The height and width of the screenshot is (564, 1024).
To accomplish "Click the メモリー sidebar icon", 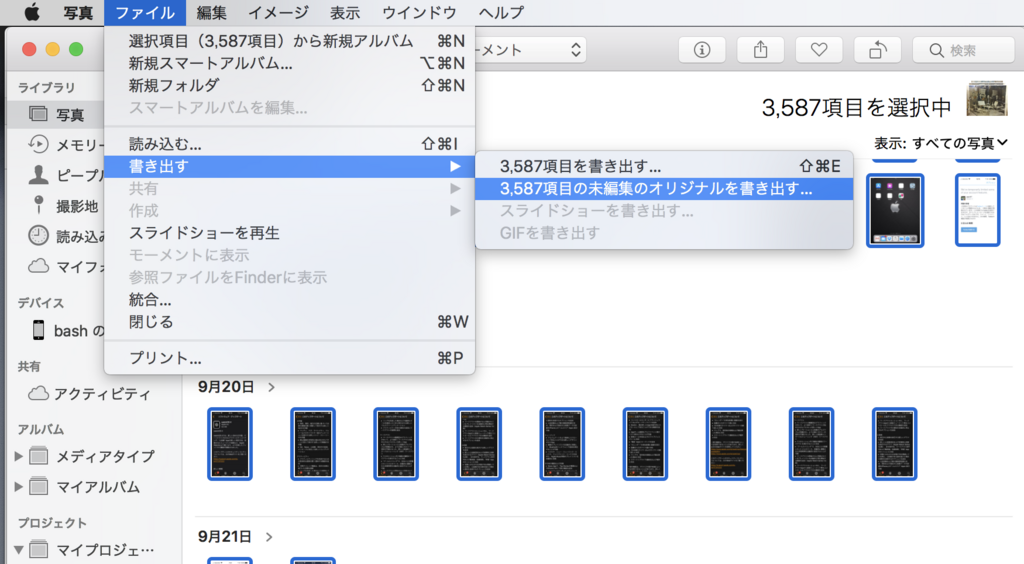I will click(x=39, y=144).
